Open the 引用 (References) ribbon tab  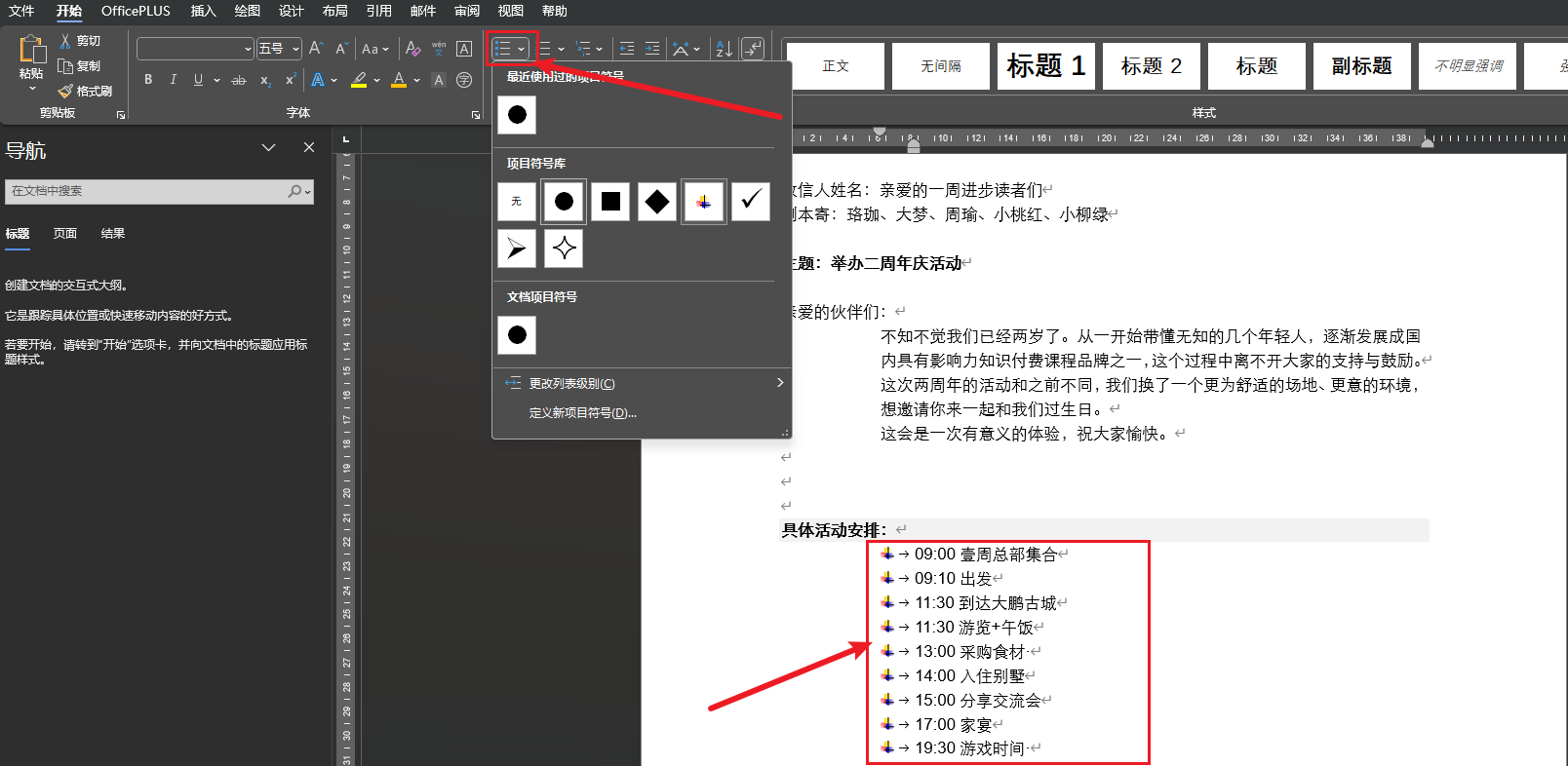pos(378,11)
